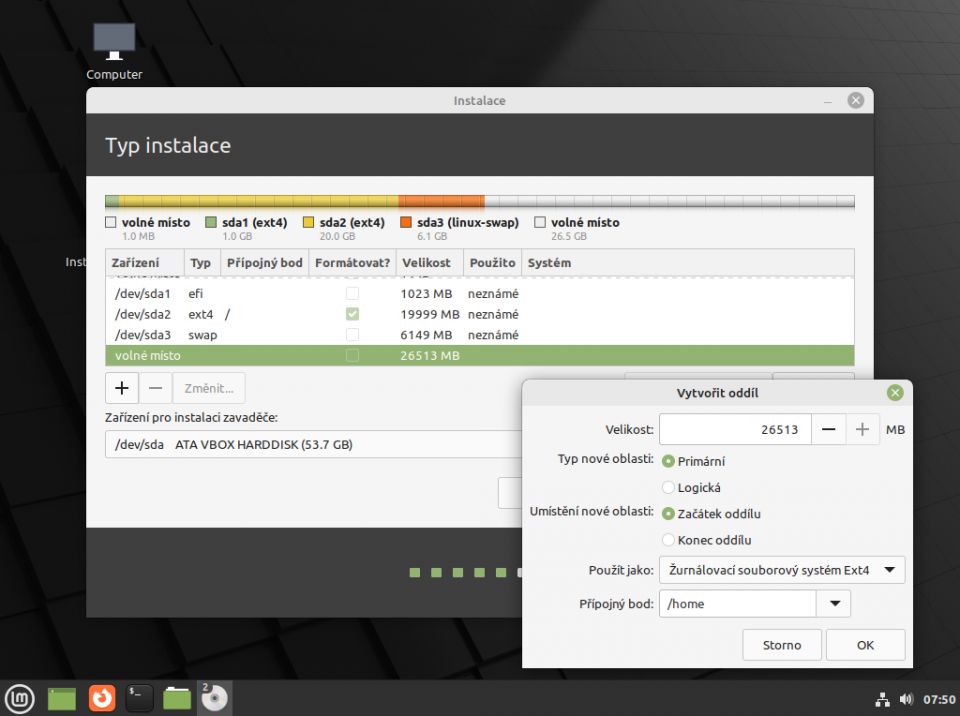
Task: Toggle format checkbox on volné místo row
Action: pyautogui.click(x=352, y=356)
